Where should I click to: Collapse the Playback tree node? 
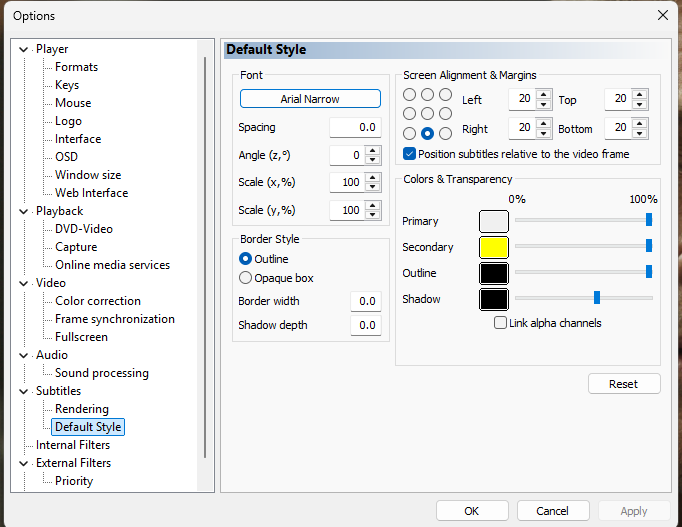pyautogui.click(x=25, y=211)
